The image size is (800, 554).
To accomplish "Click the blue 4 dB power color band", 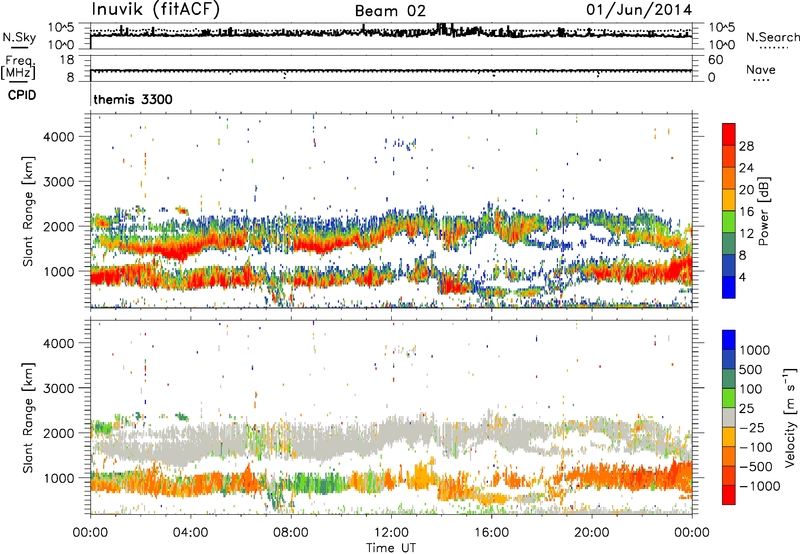I will click(729, 287).
